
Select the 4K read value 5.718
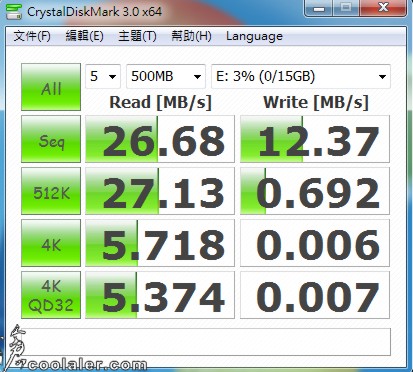160,243
